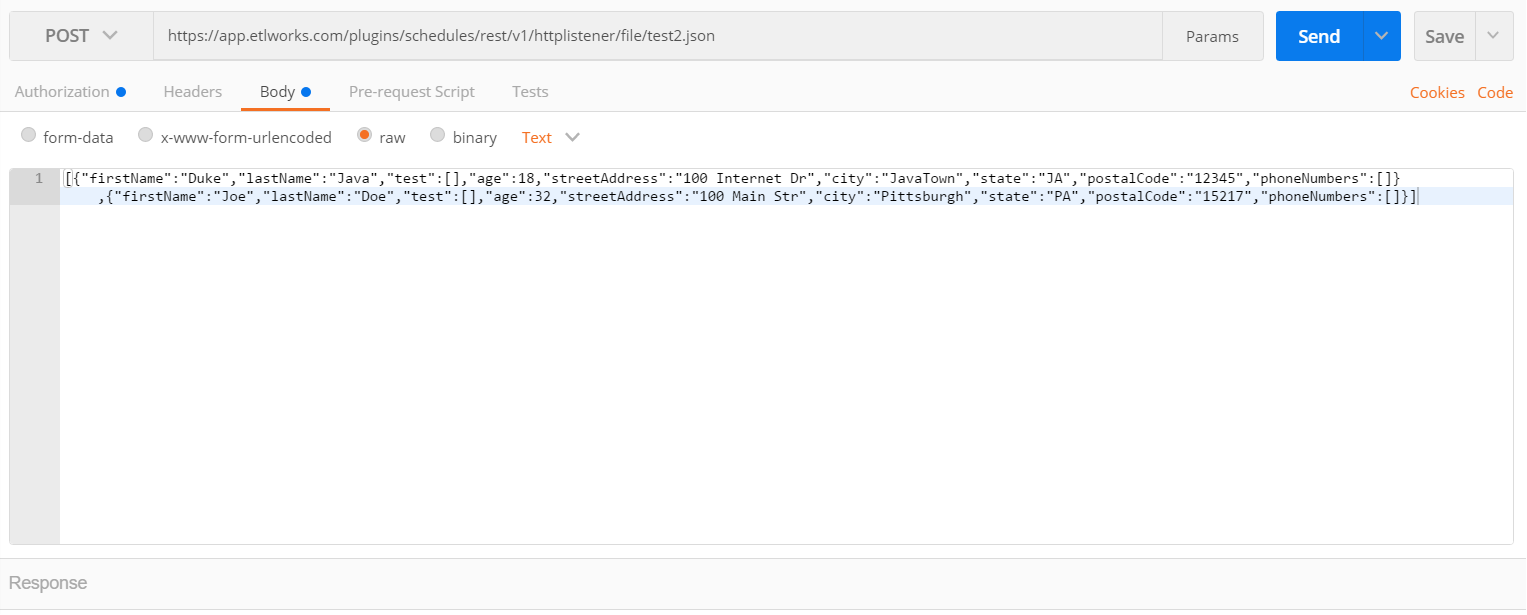This screenshot has height=615, width=1527.
Task: Select the binary body radio button
Action: [x=436, y=136]
